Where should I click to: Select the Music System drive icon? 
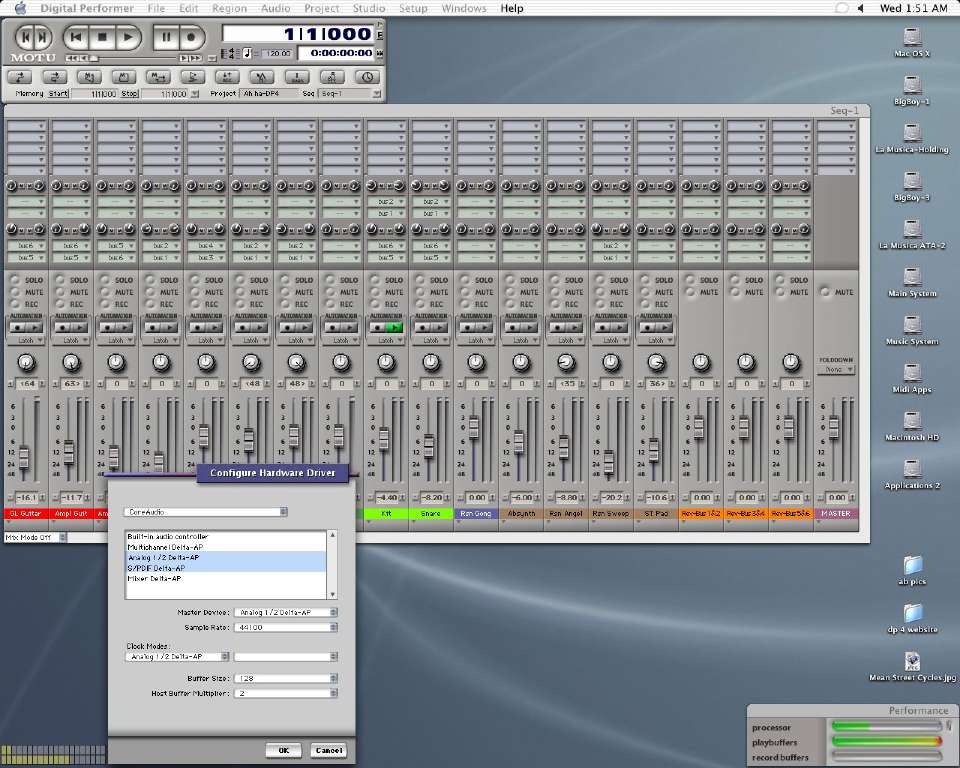pos(912,325)
